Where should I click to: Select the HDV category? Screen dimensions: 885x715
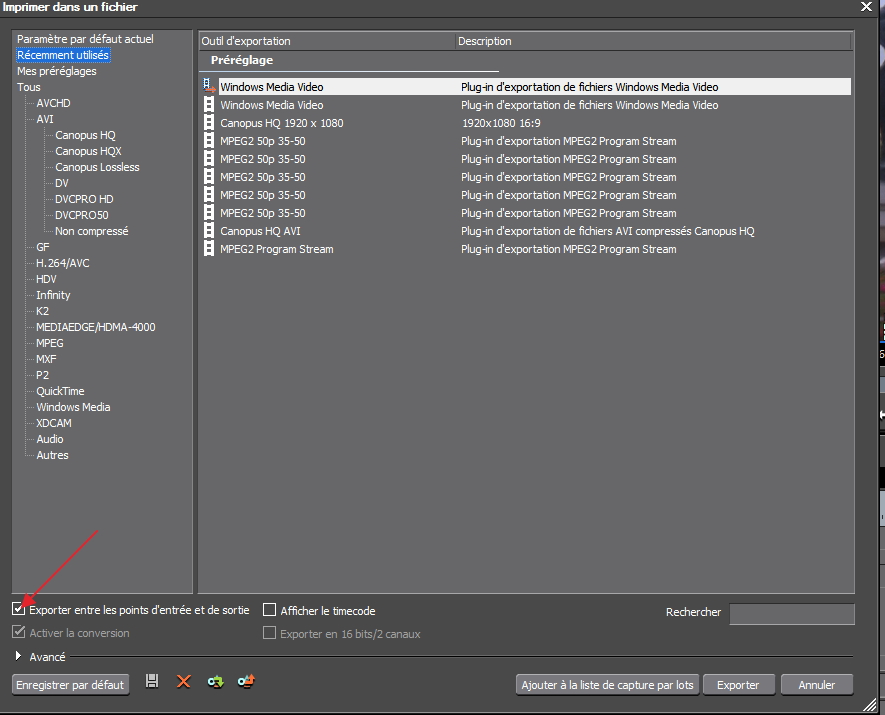coord(46,279)
